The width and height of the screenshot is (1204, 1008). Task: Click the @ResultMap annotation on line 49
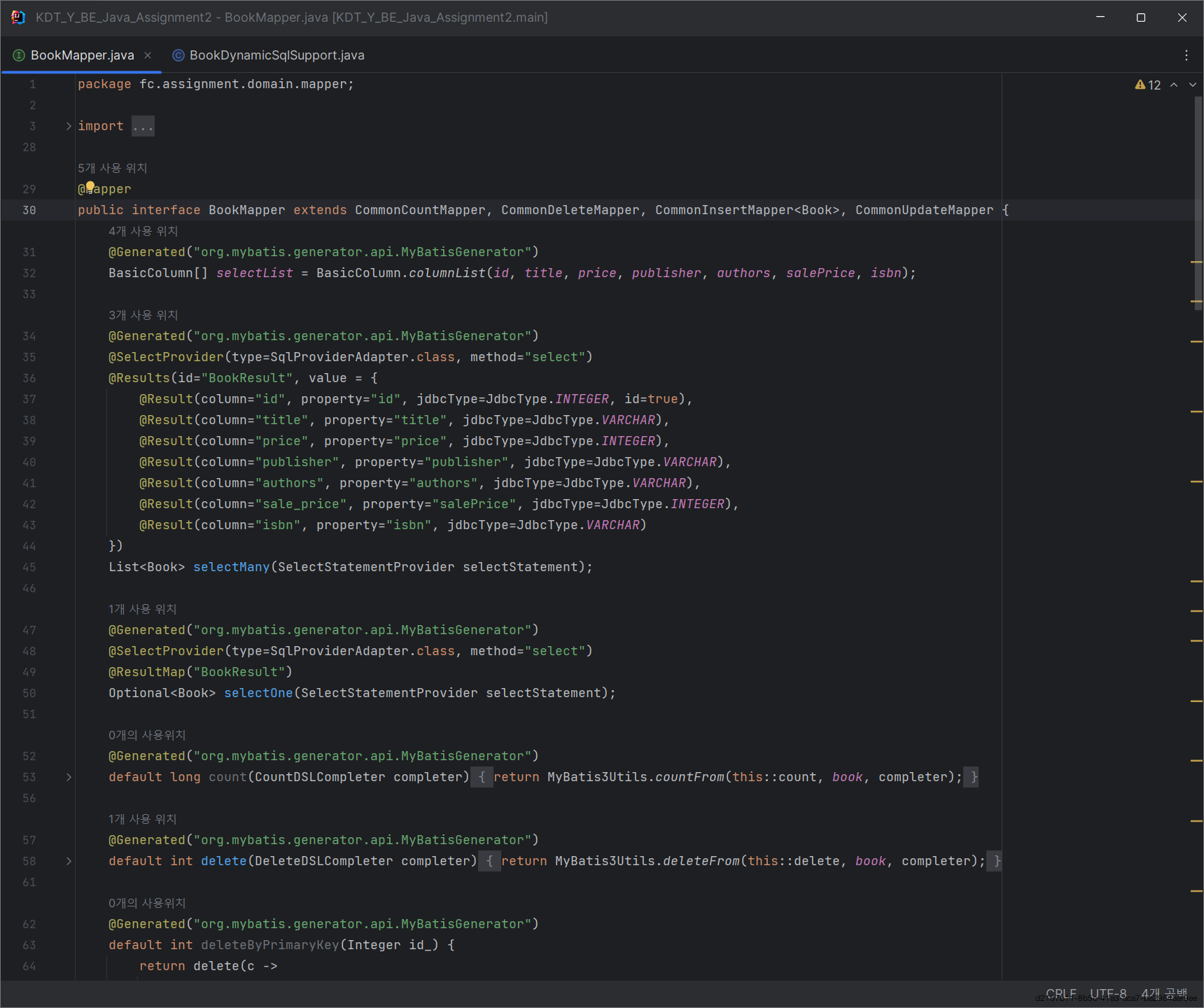(147, 672)
